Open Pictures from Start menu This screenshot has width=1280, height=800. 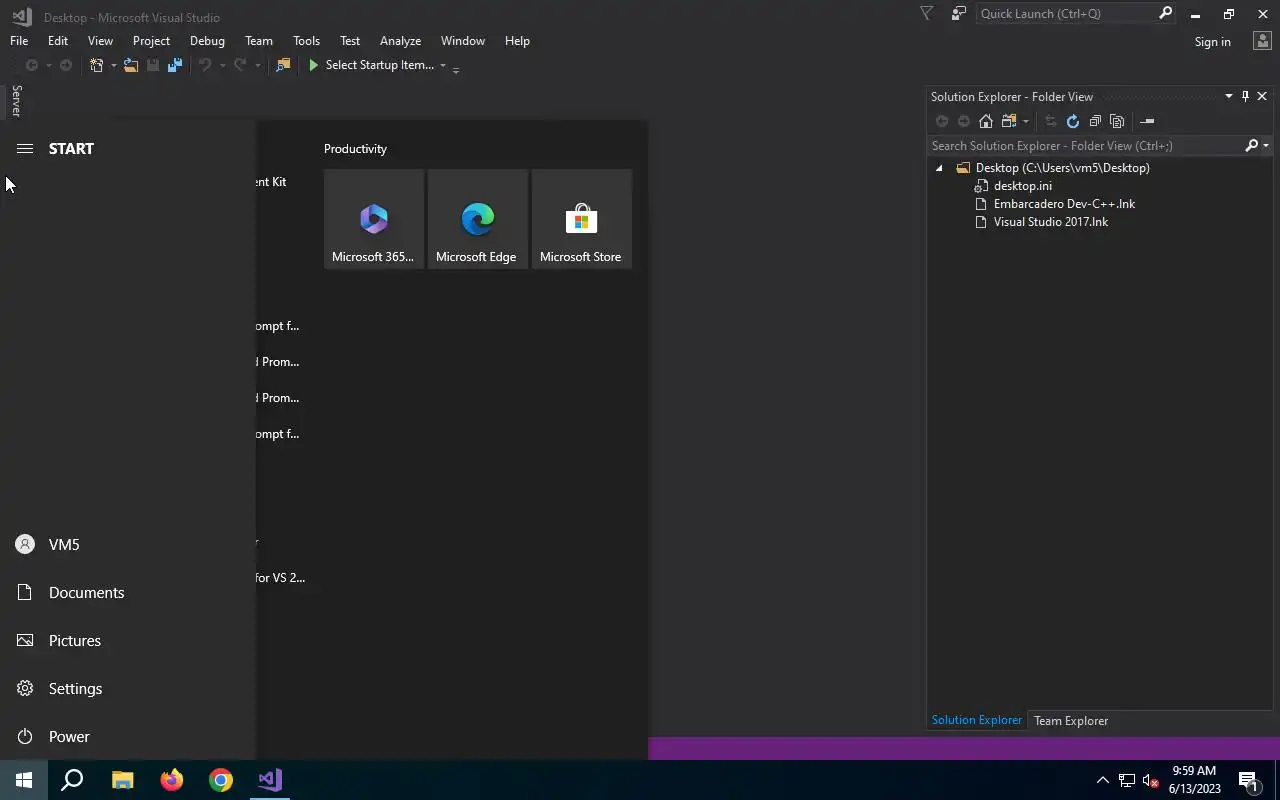(128, 640)
